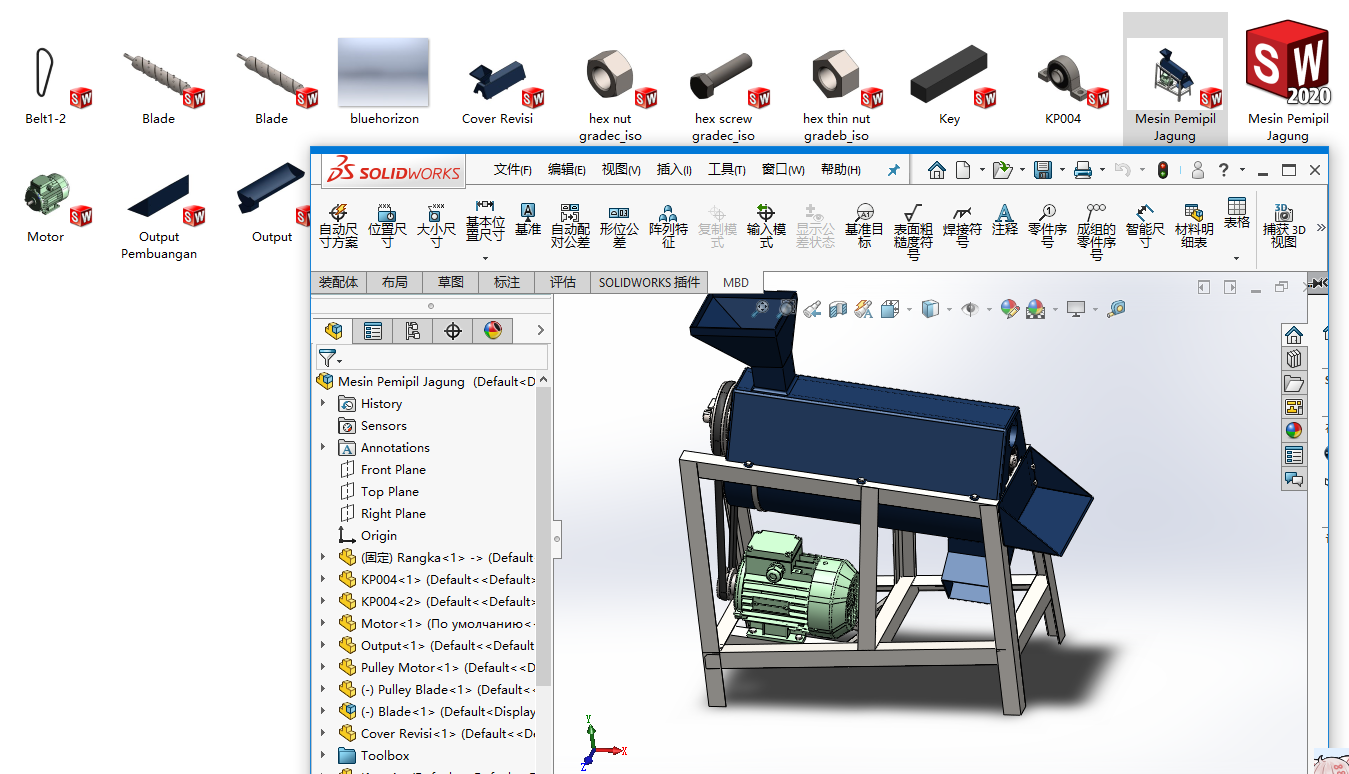Toggle the Hide/Show Items eye icon

(x=969, y=309)
